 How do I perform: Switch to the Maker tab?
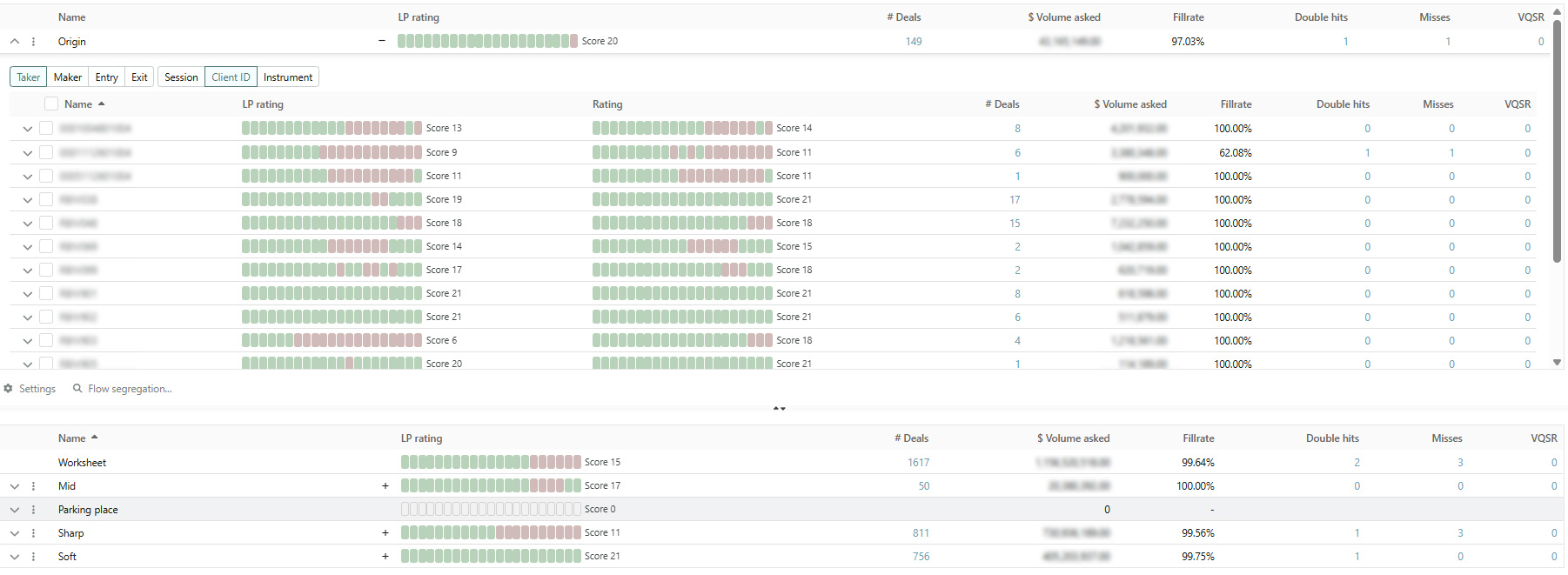coord(67,77)
